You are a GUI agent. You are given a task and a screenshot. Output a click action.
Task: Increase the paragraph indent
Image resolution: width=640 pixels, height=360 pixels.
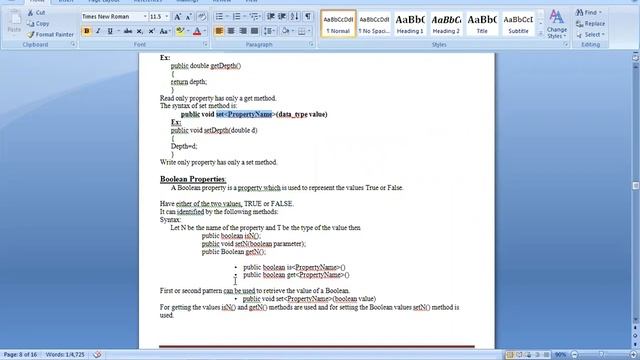point(282,17)
